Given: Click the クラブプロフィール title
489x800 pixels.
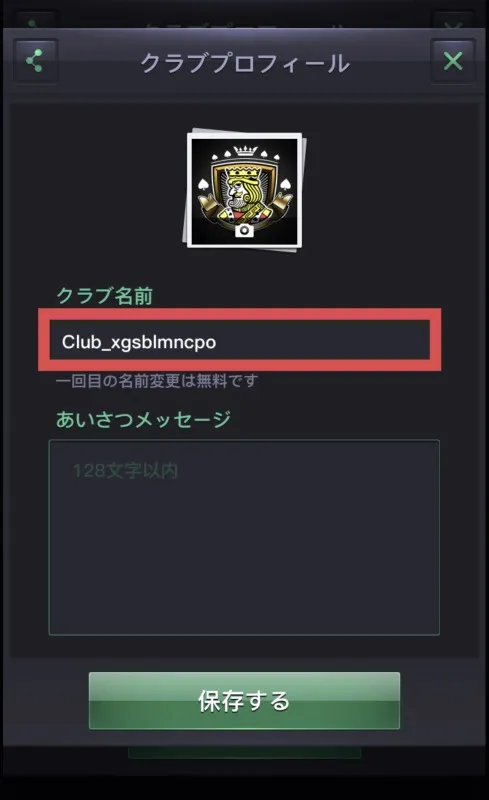Looking at the screenshot, I should (245, 63).
